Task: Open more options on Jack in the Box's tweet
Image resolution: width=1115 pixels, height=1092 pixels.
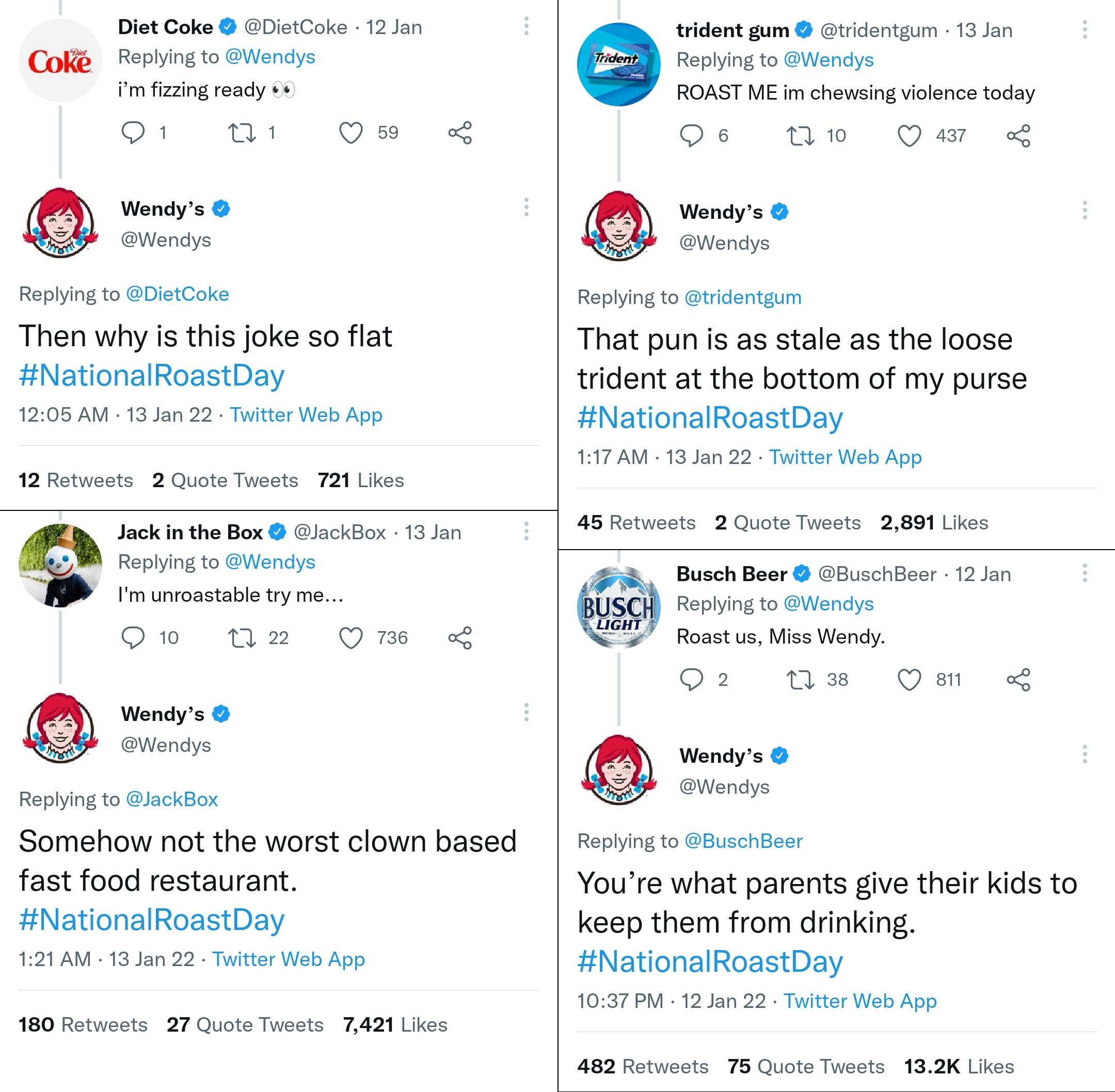Action: (526, 531)
